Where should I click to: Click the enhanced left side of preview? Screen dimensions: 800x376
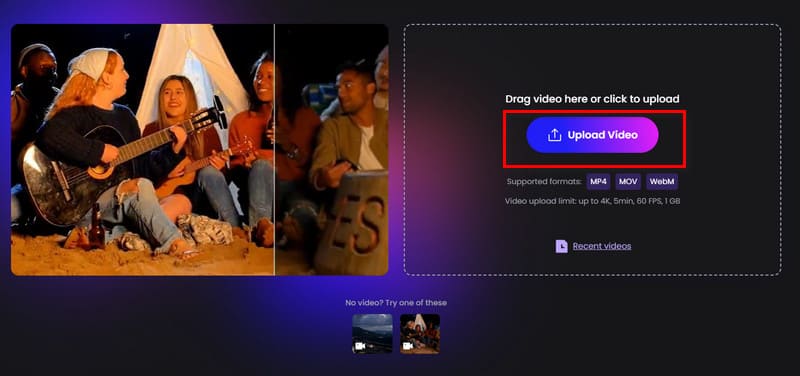(142, 149)
